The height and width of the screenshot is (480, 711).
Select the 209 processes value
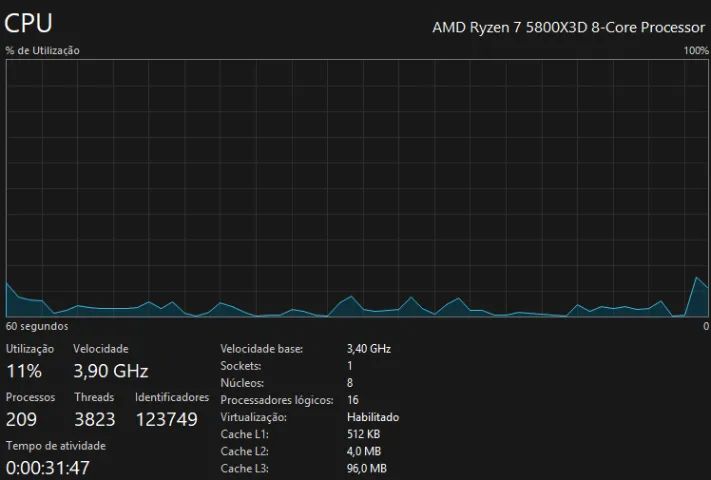tap(21, 419)
